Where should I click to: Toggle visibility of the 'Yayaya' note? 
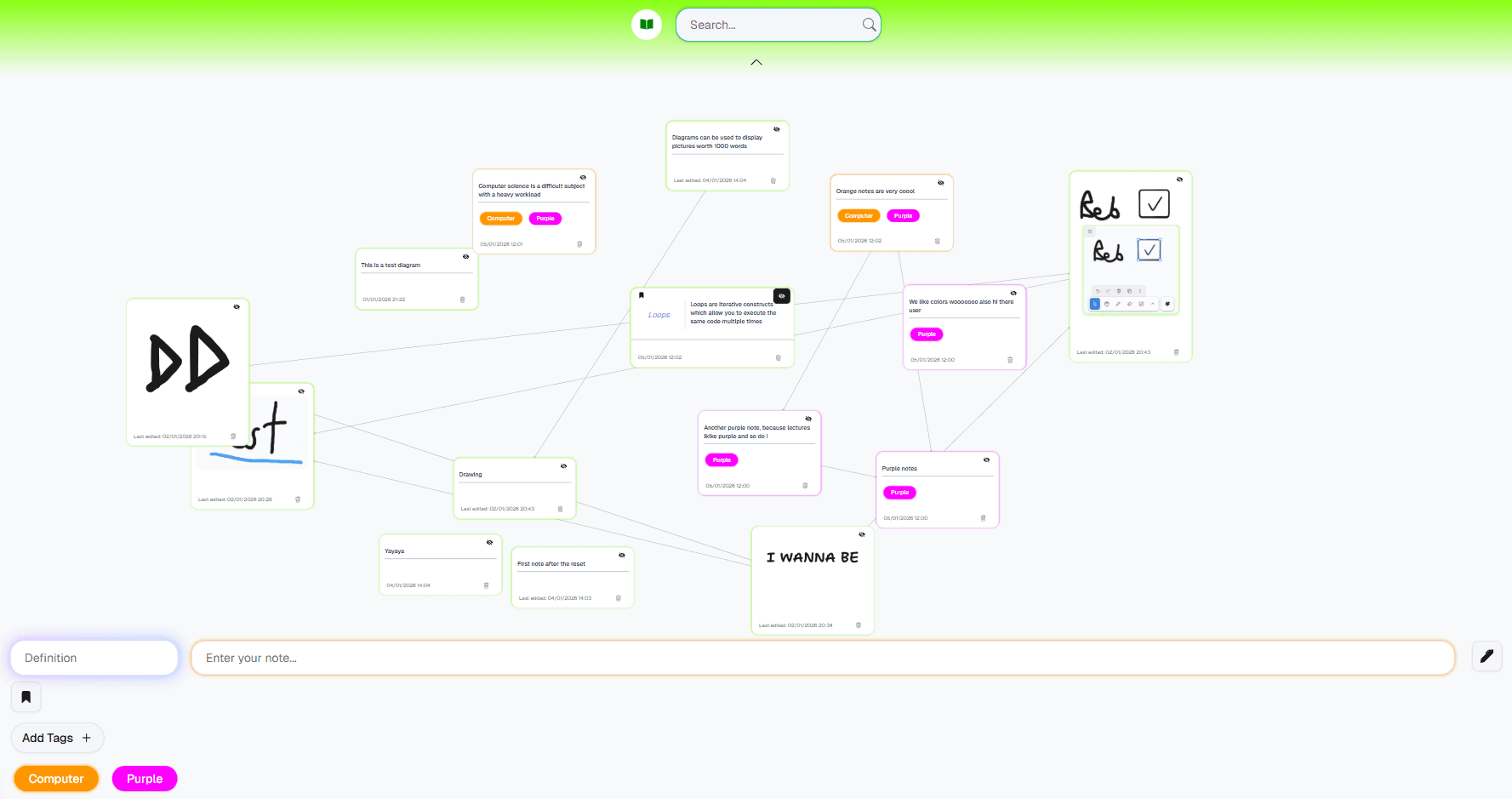489,543
